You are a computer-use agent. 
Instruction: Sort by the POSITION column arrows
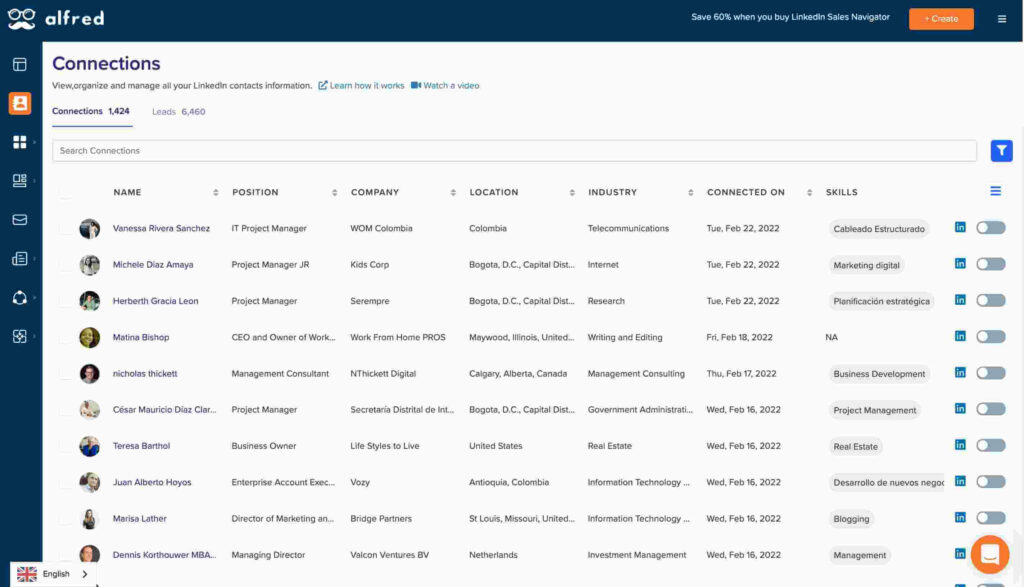click(334, 193)
